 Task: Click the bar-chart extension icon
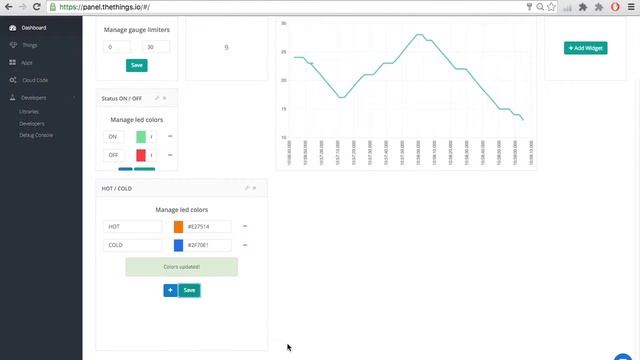(x=567, y=7)
